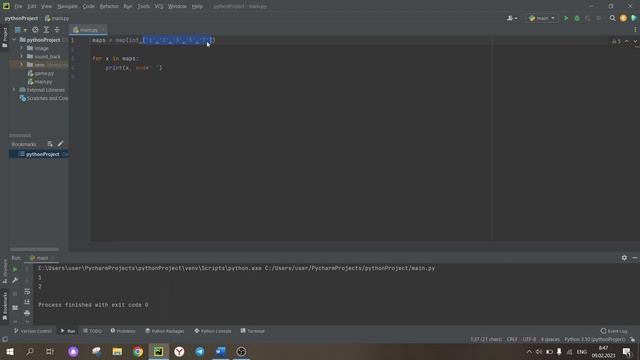Open Search Everywhere magnifier in top toolbar
Screen dimensions: 640x360
click(x=612, y=18)
